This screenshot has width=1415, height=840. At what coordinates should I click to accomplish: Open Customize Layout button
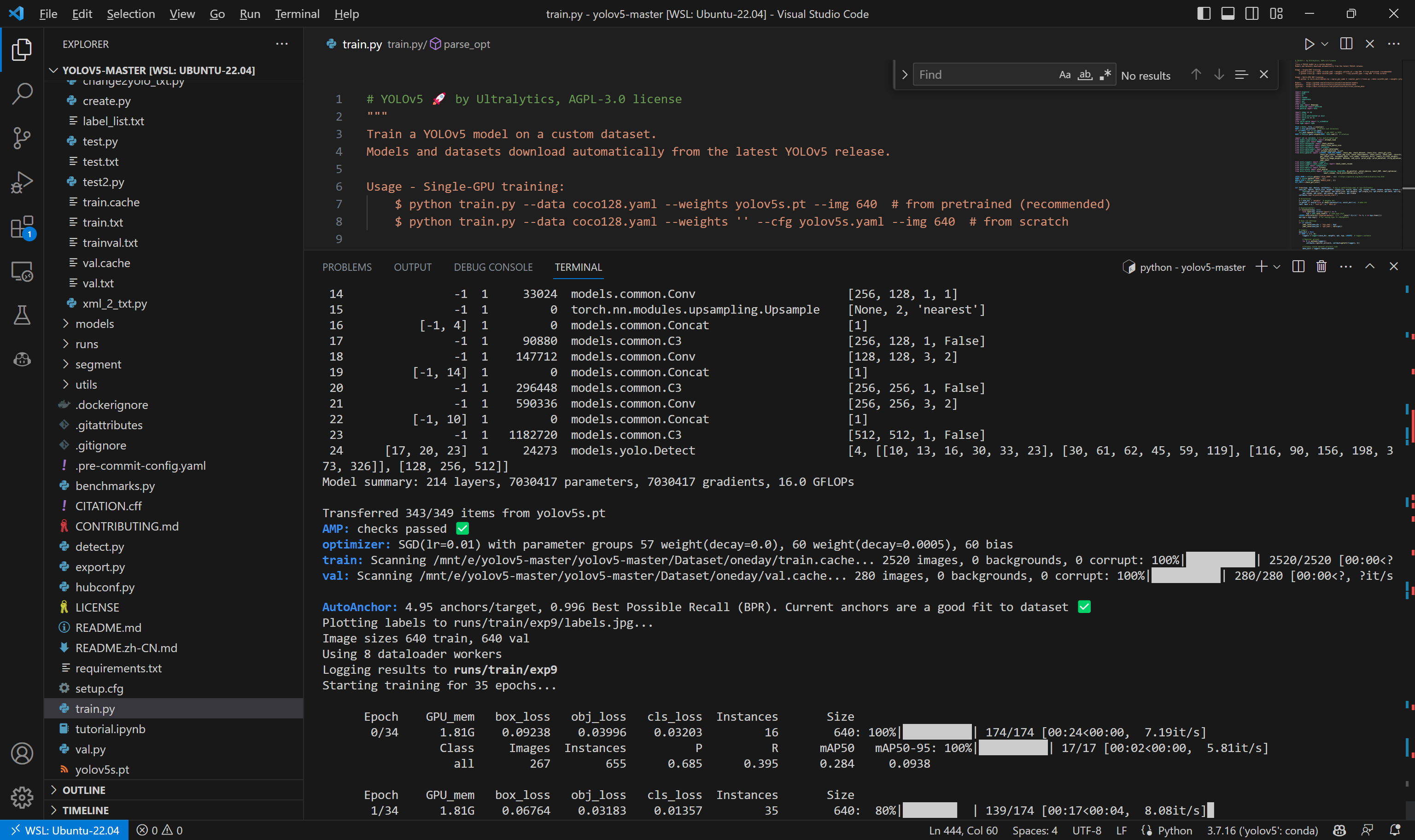1276,13
